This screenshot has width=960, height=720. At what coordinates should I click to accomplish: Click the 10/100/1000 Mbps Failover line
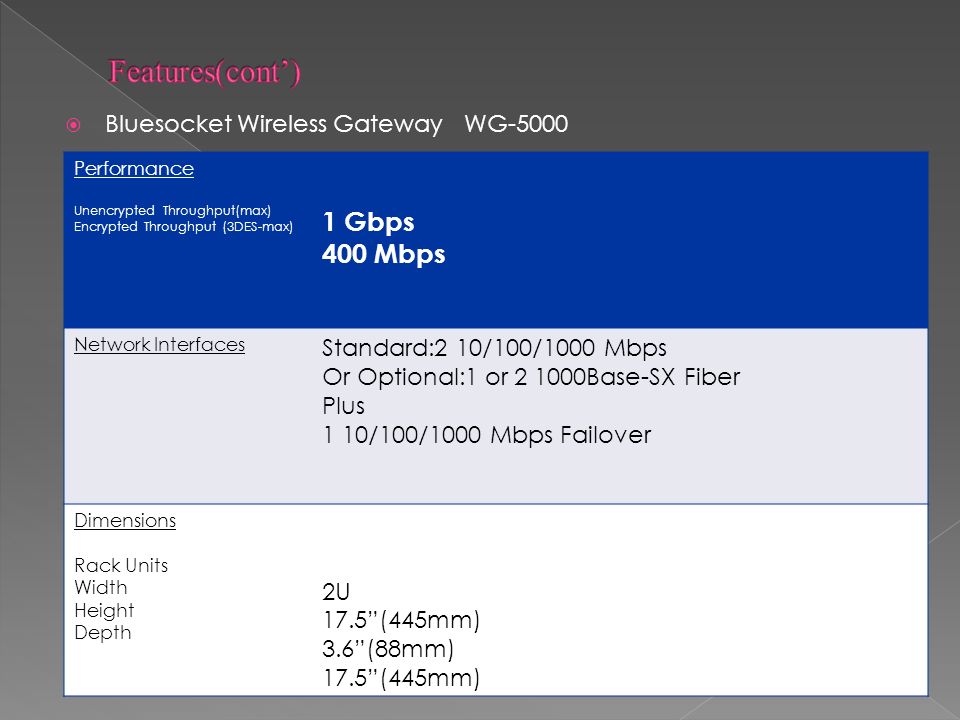[487, 435]
